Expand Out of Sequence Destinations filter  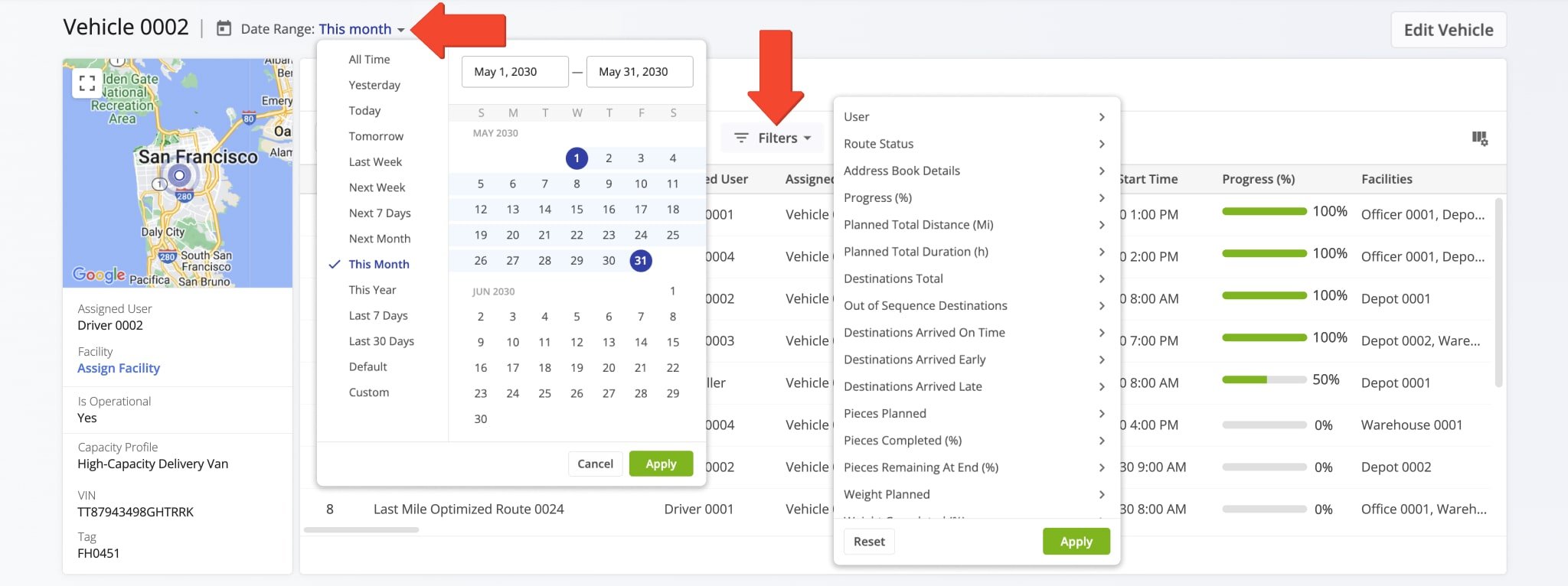[974, 305]
